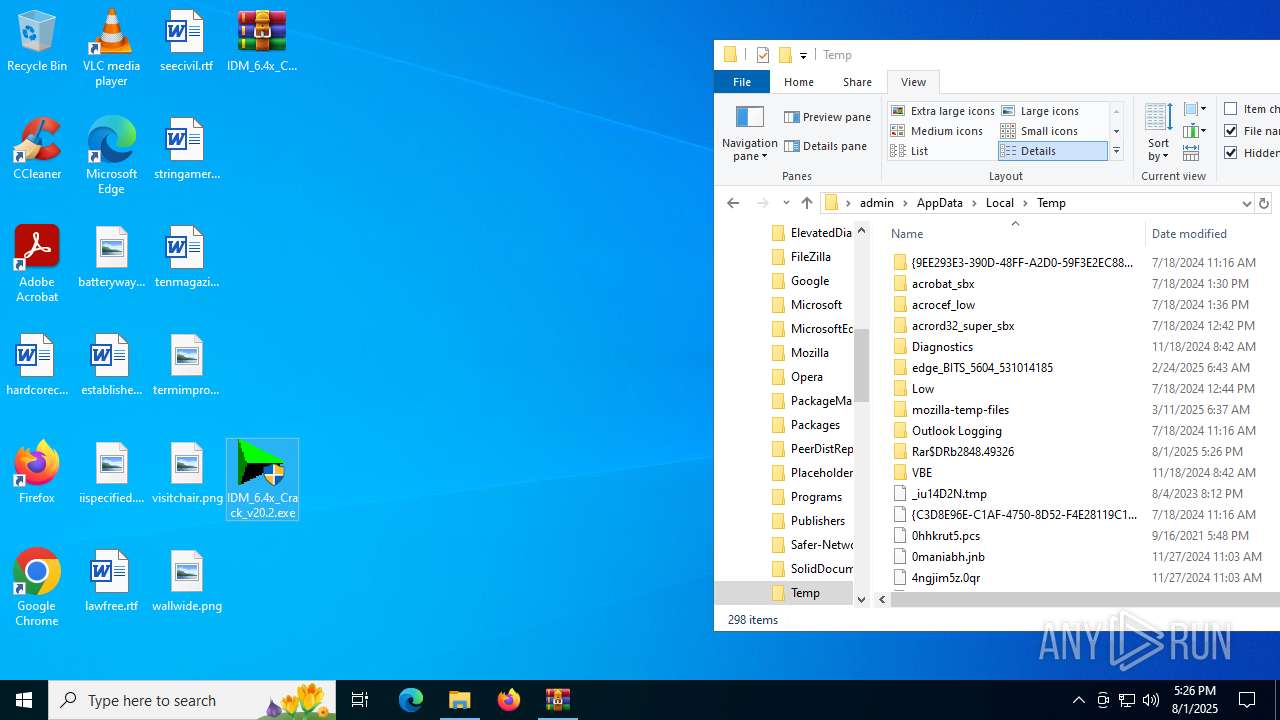Viewport: 1280px width, 720px height.
Task: Click the Navigation pane icon
Action: click(x=750, y=116)
